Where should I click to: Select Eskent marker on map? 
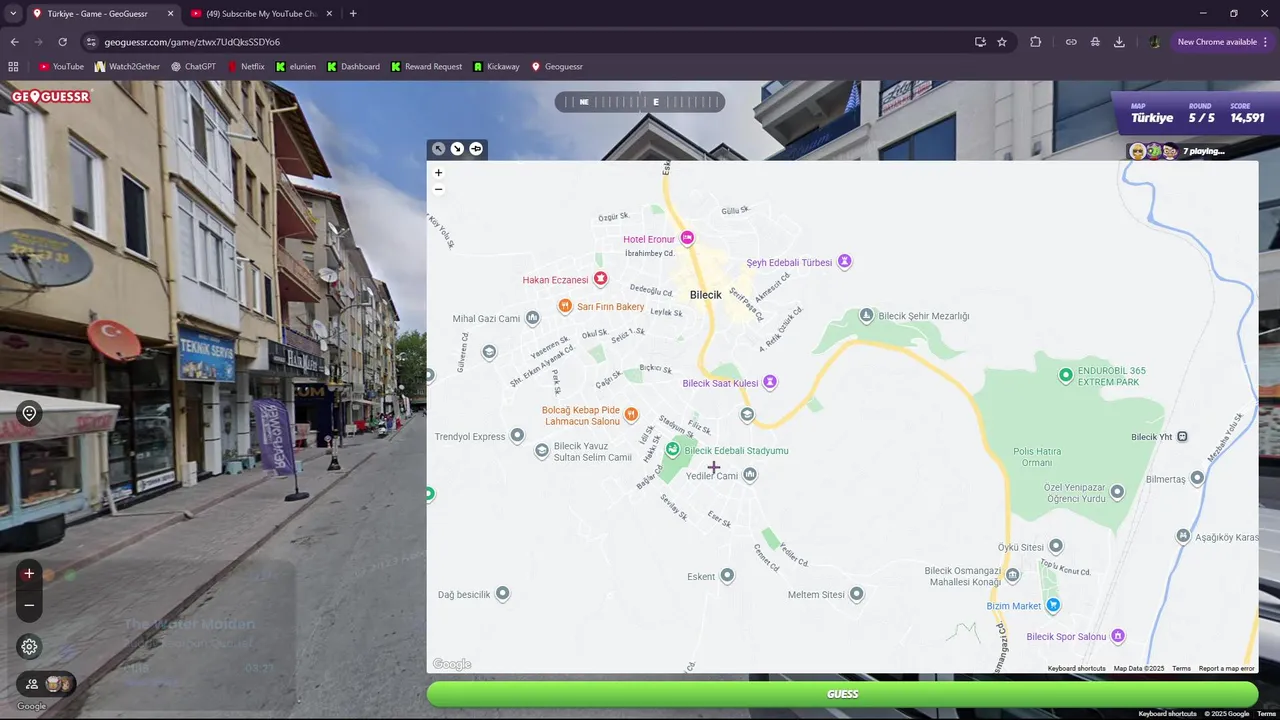coord(727,576)
